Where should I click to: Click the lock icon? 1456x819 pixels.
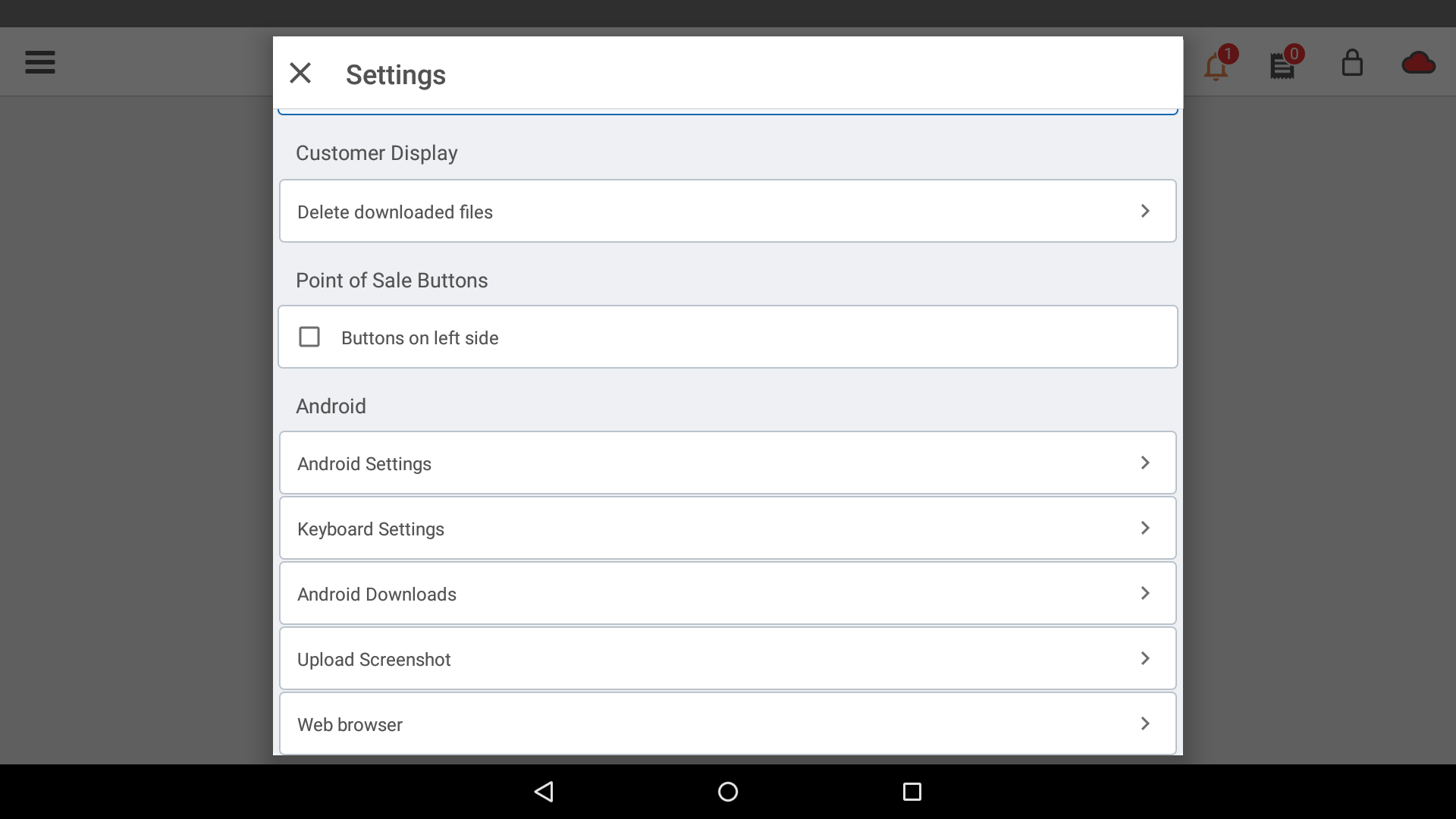(1352, 62)
